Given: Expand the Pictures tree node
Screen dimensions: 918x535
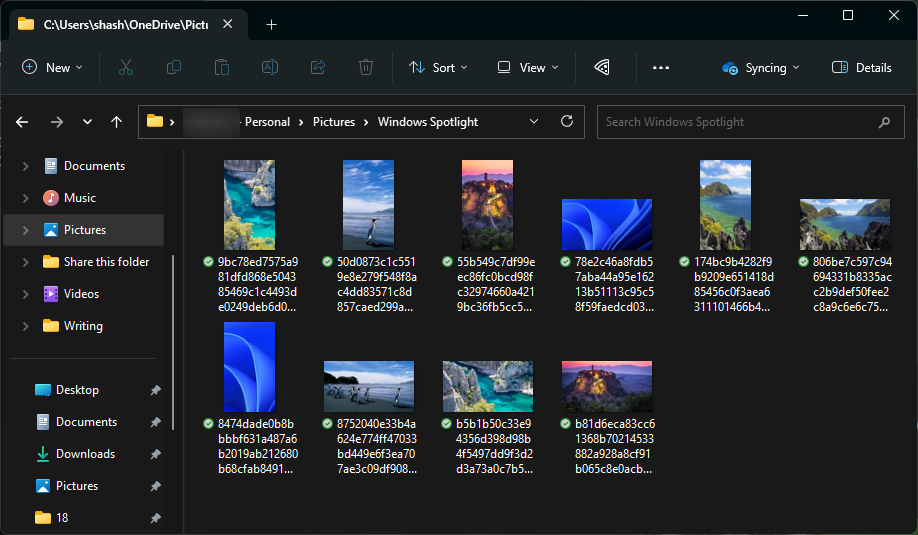Looking at the screenshot, I should coord(25,230).
